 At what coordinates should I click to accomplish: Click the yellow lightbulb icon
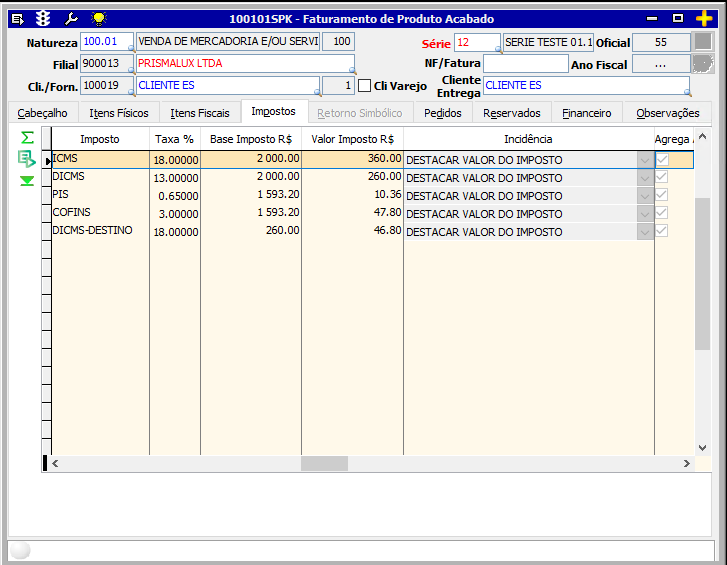coord(99,19)
